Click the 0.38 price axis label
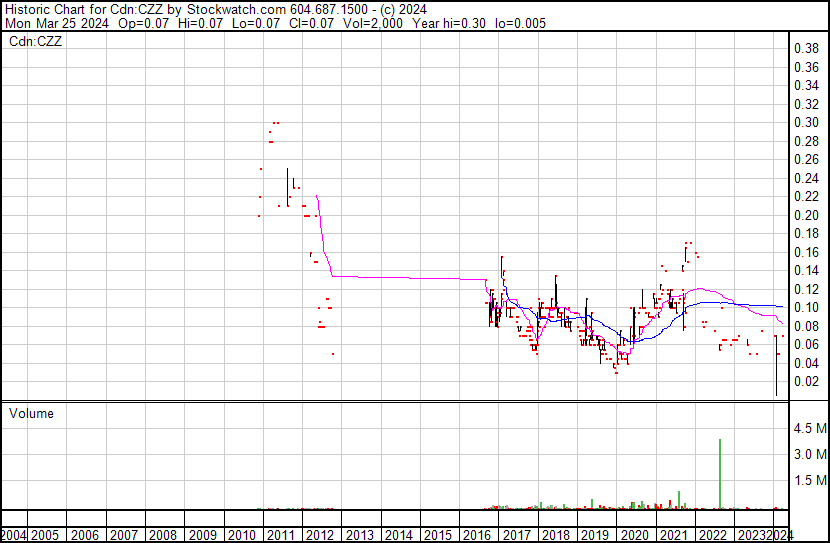 coord(807,49)
